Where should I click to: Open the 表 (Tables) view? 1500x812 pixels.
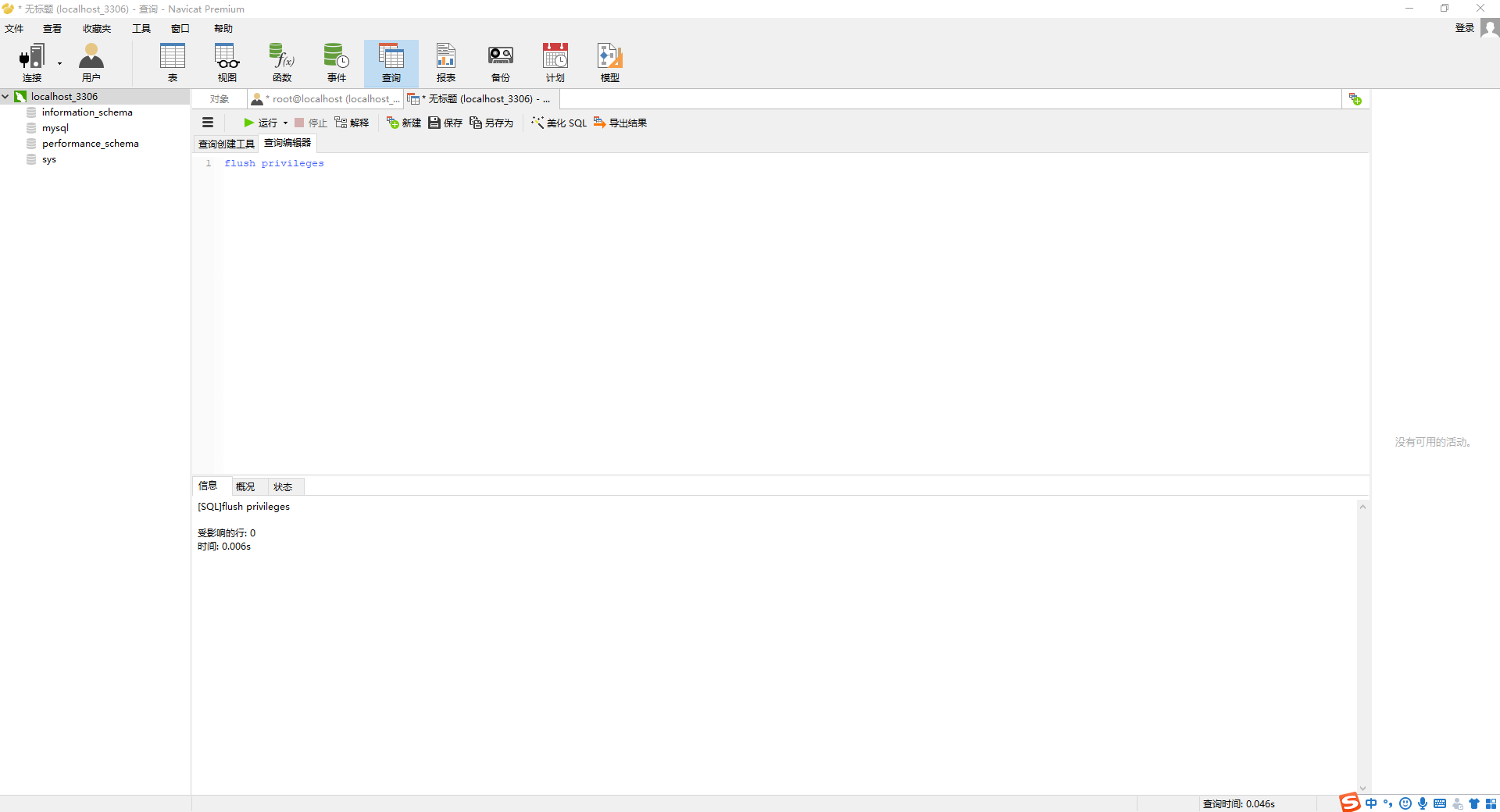click(x=173, y=62)
